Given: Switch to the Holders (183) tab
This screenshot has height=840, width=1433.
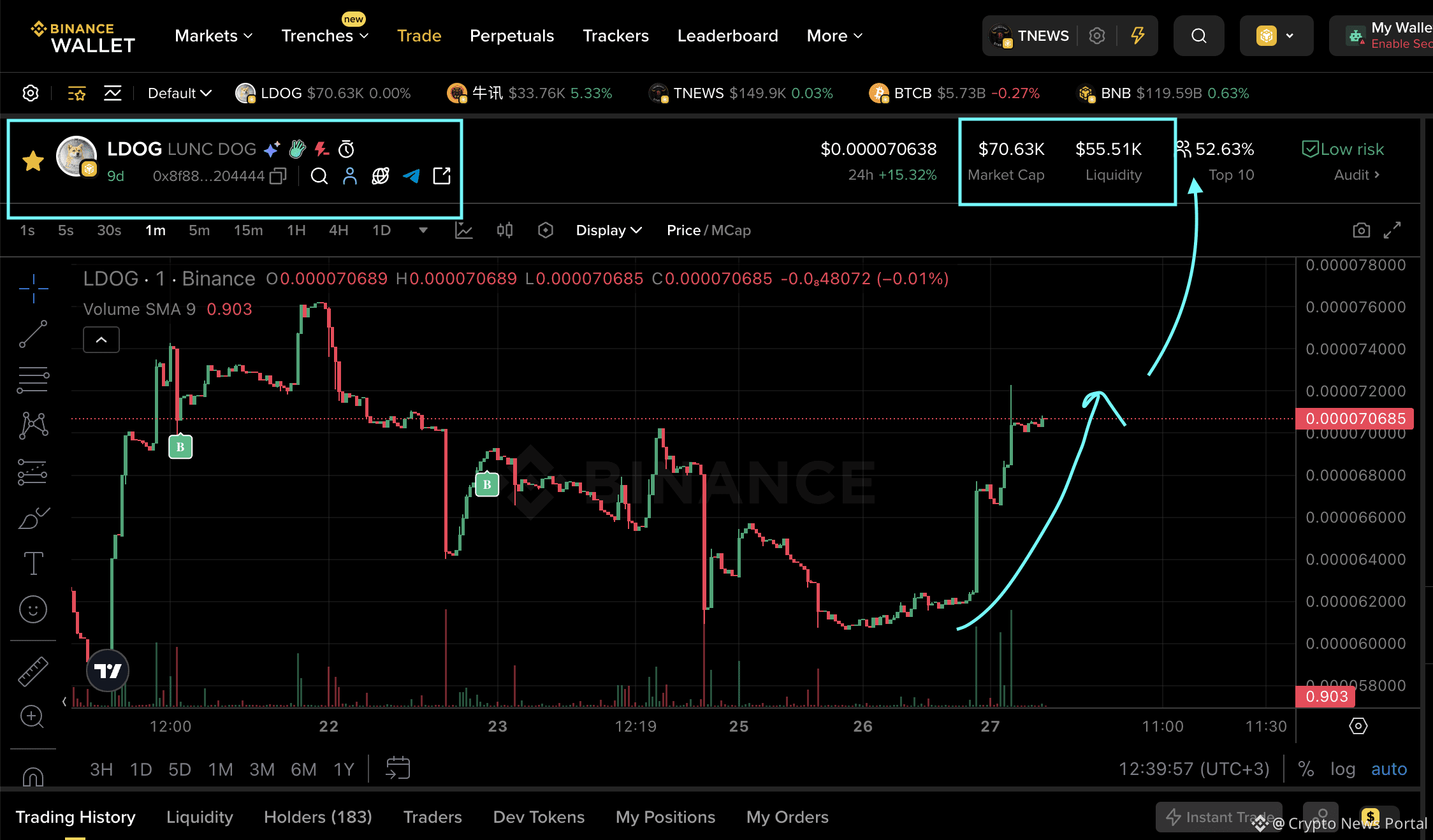Looking at the screenshot, I should coord(317,816).
